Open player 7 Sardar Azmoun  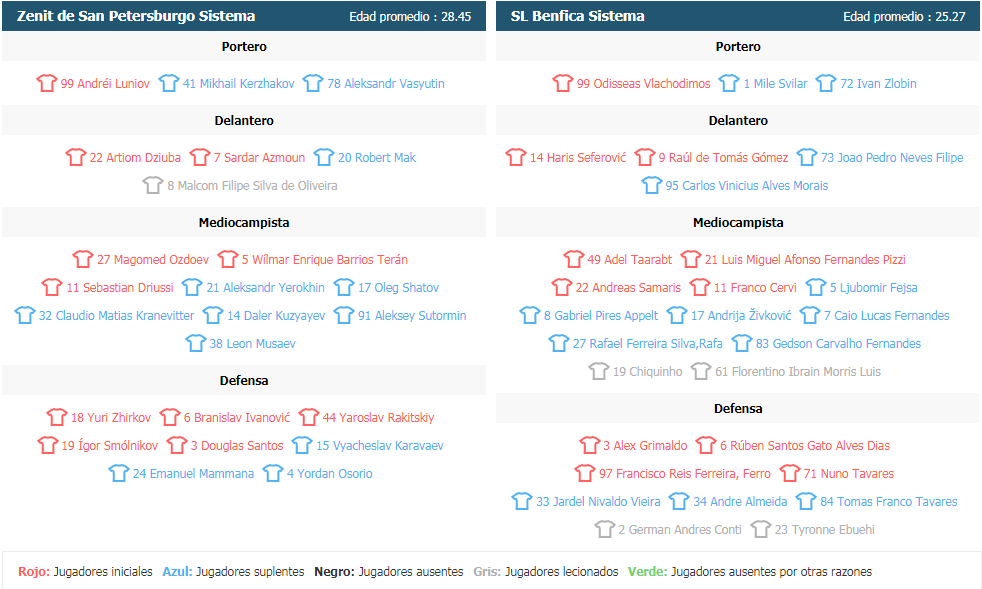259,157
